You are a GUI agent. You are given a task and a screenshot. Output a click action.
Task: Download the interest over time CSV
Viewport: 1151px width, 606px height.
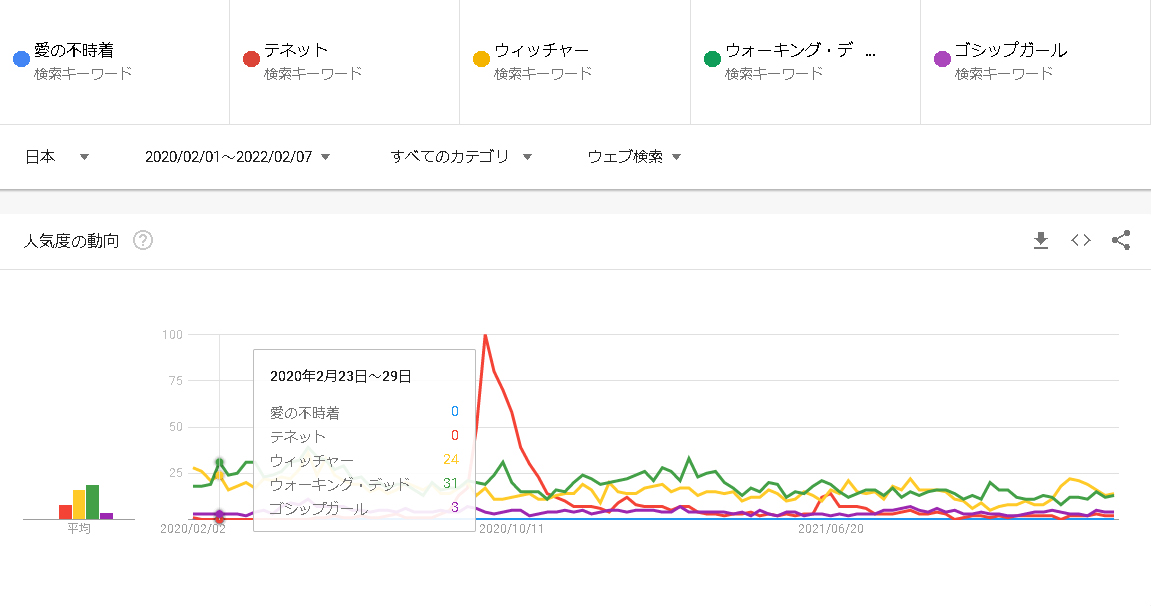pos(1040,240)
